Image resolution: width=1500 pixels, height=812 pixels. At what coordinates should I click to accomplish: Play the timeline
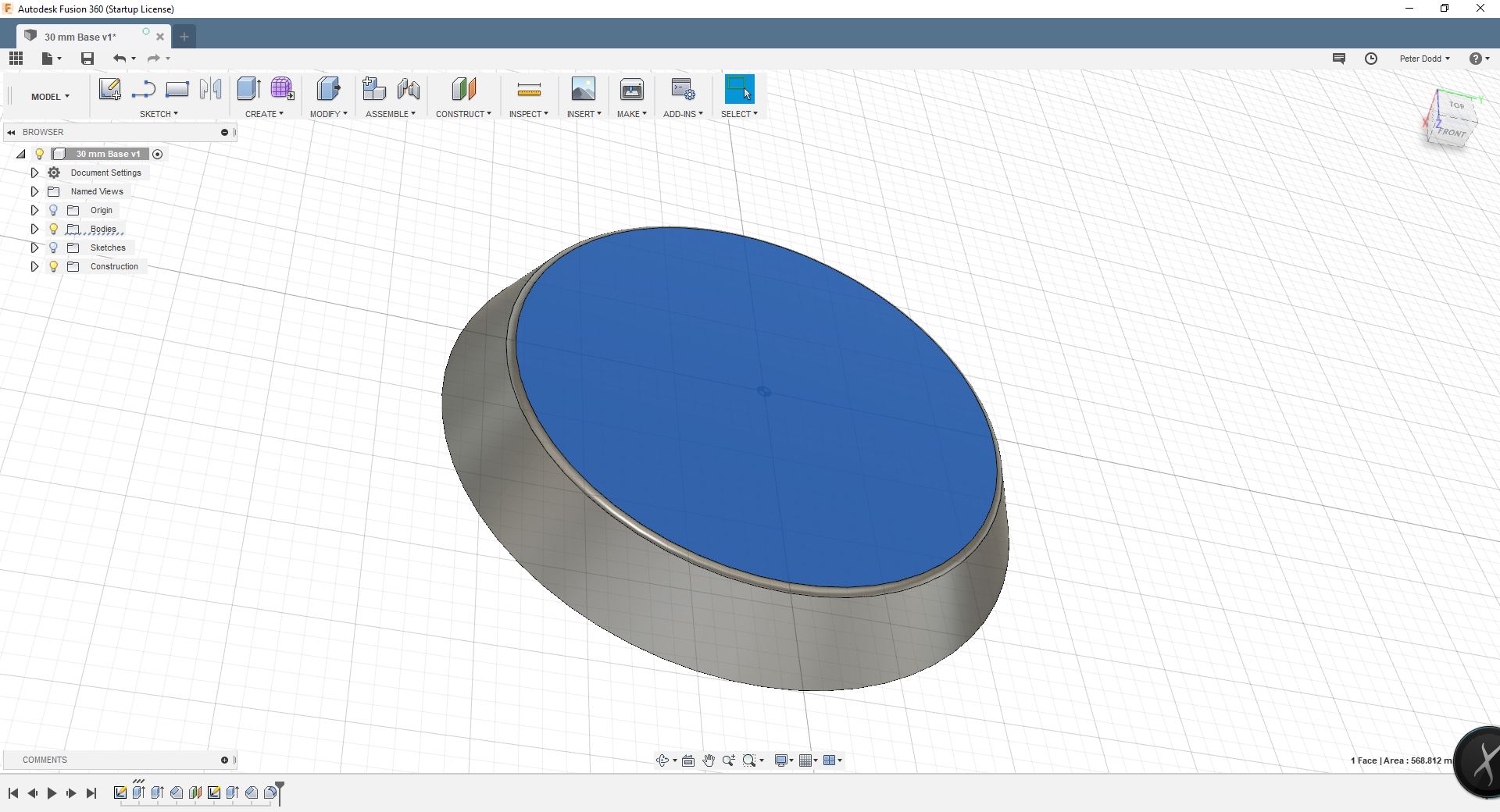click(52, 793)
